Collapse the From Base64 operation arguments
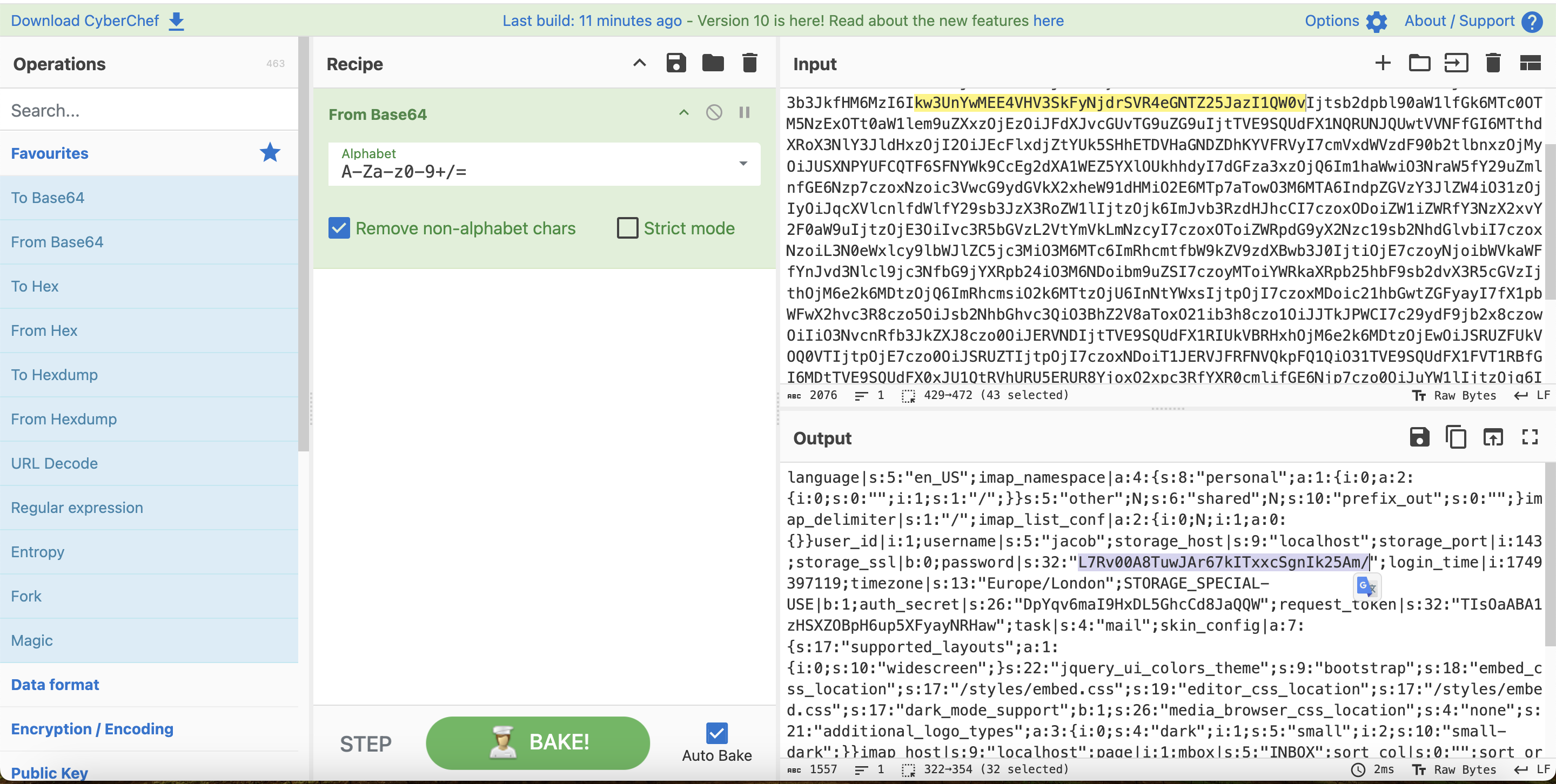Viewport: 1556px width, 784px height. tap(684, 113)
